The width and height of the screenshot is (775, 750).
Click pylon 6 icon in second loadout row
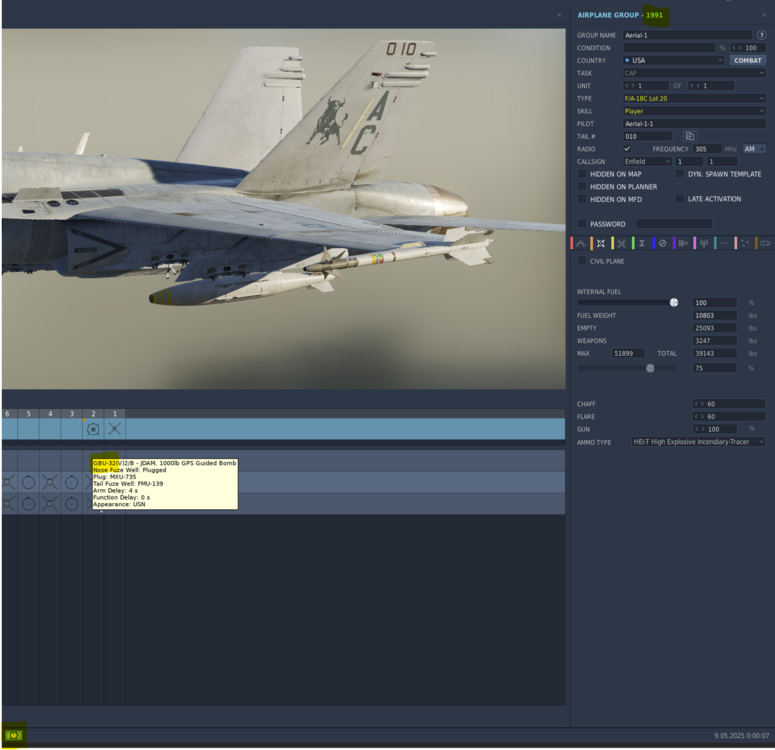click(8, 482)
